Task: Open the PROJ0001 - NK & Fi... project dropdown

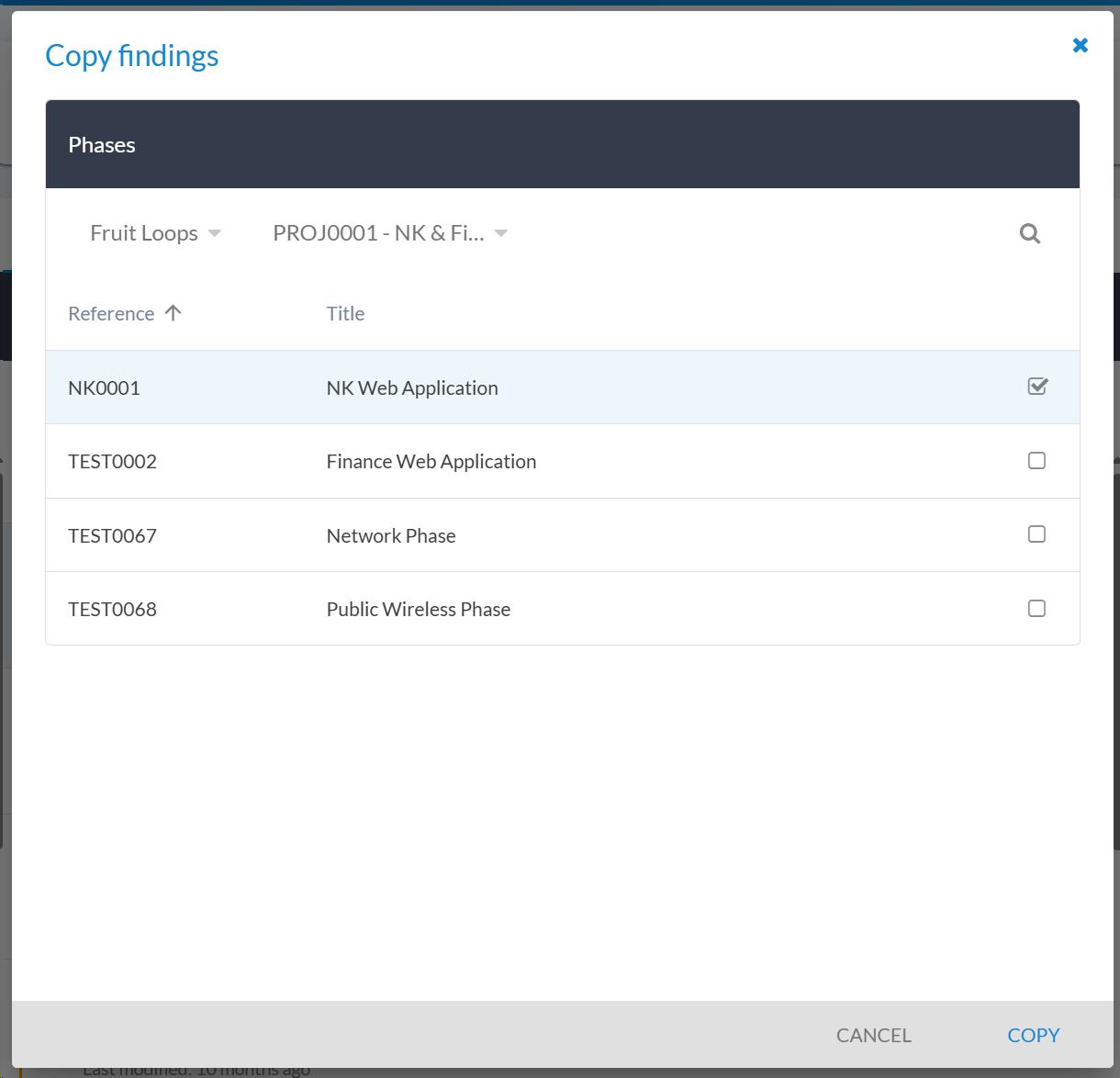Action: 390,233
